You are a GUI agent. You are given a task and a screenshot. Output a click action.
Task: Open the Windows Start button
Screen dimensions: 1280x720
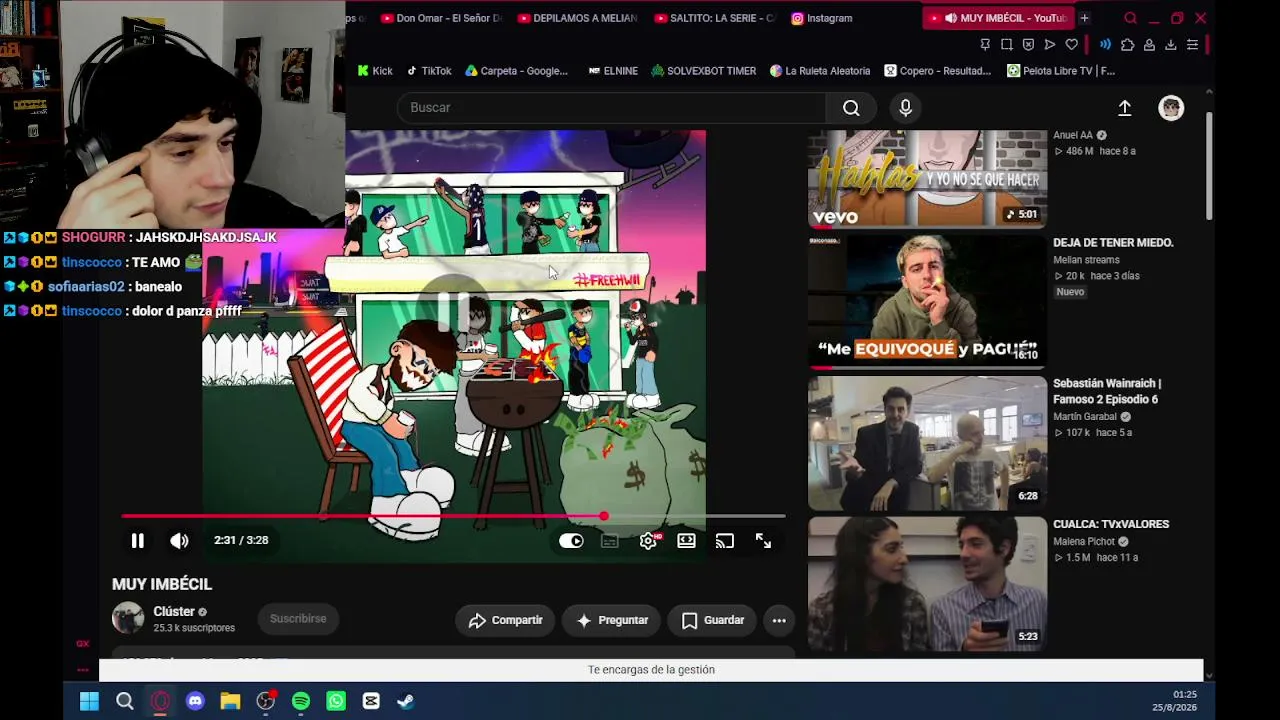pos(89,701)
